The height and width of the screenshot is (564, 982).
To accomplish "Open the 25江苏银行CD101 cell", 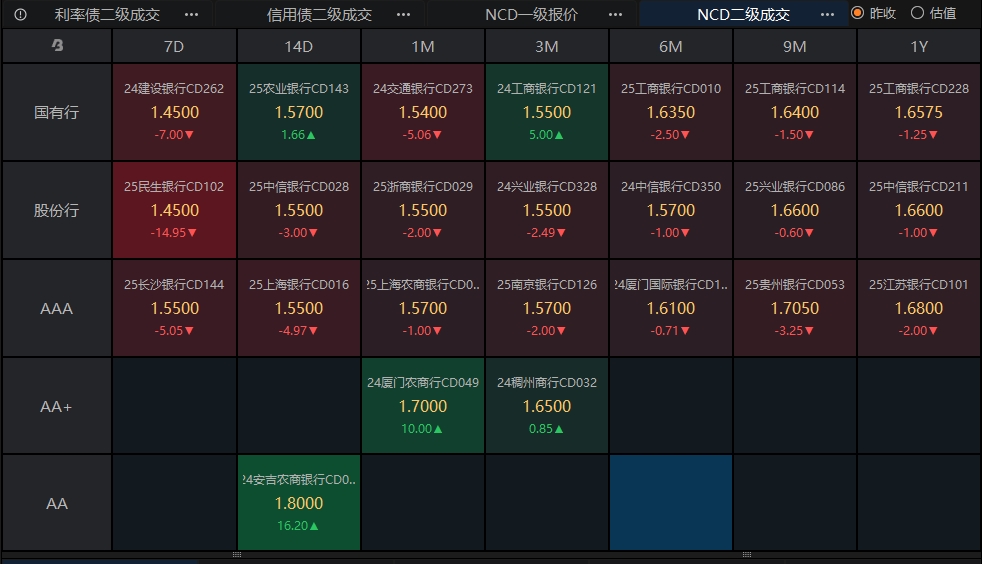I will [919, 309].
